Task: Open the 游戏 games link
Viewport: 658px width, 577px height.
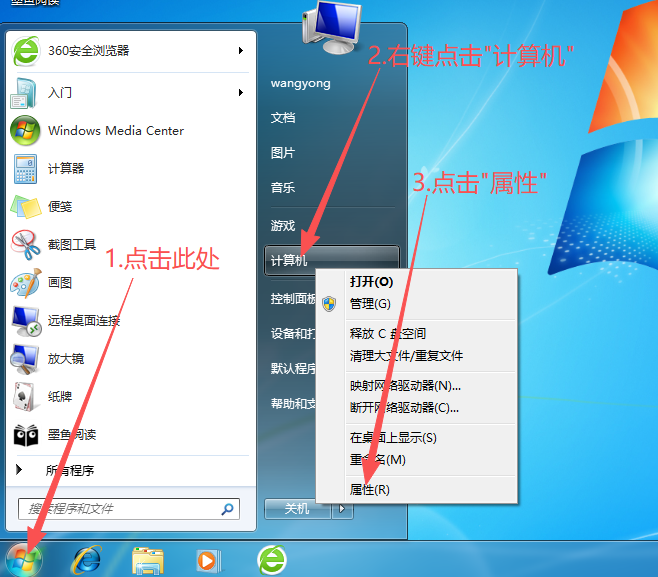Action: coord(283,226)
